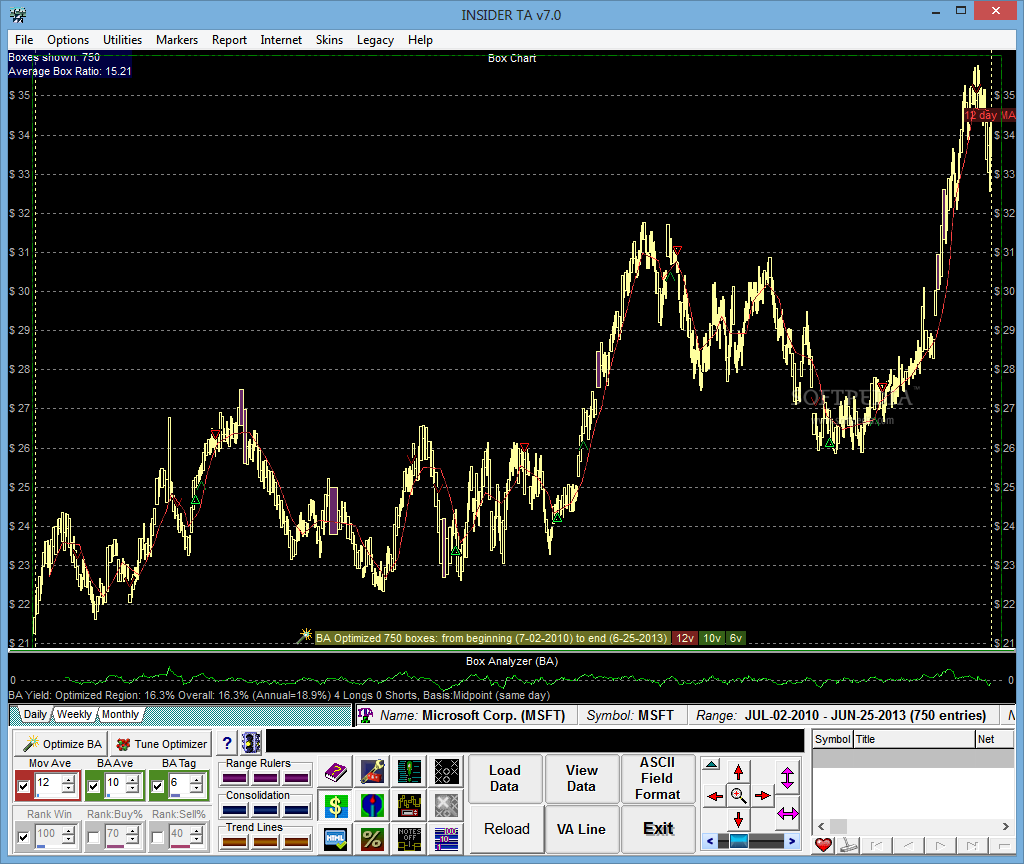Open the Options menu
1024x864 pixels.
(x=68, y=40)
